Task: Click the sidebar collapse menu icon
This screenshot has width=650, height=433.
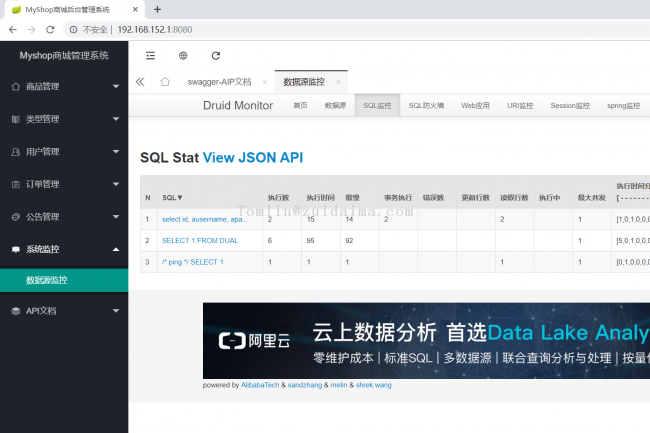Action: point(150,56)
